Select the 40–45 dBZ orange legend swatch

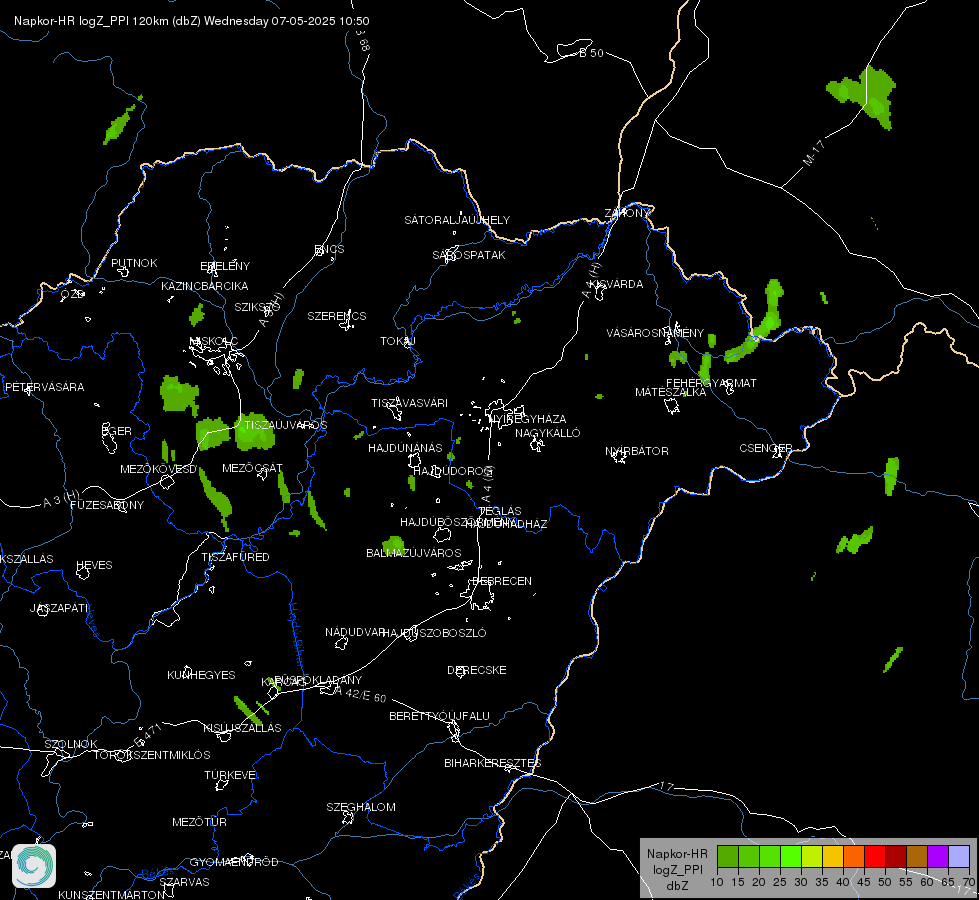(854, 857)
